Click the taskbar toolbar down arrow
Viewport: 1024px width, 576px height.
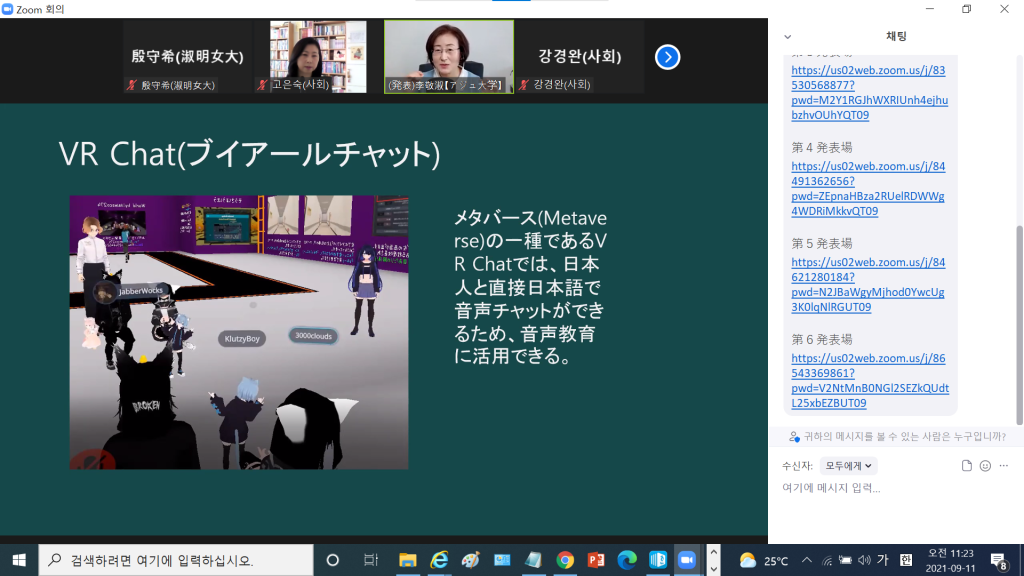pos(714,568)
